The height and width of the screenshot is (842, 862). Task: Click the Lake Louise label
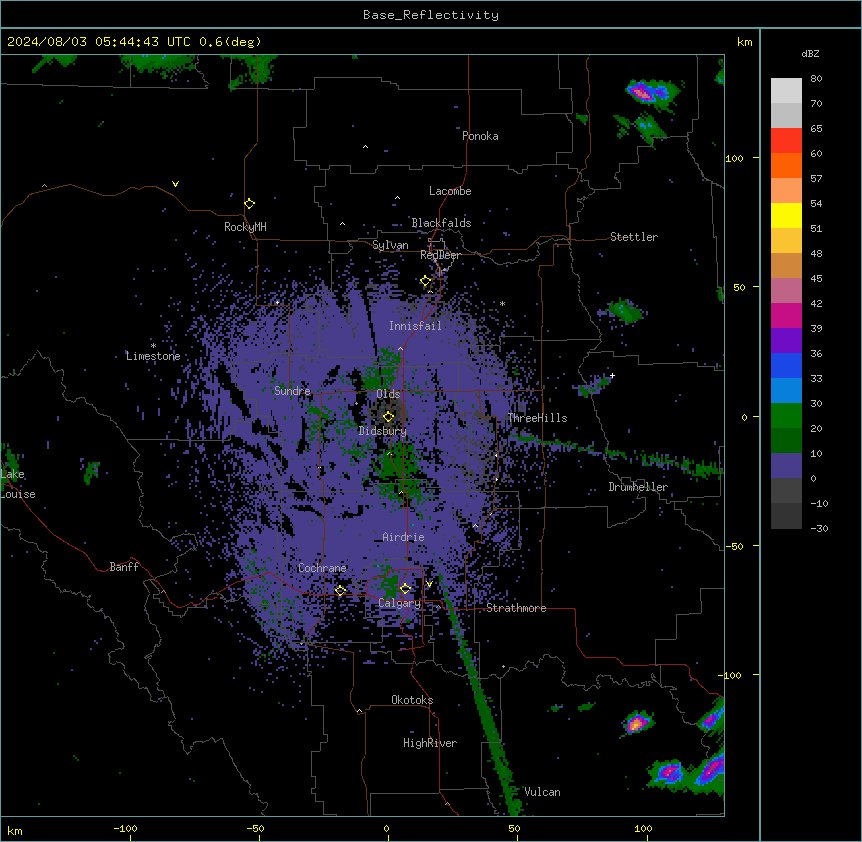(x=18, y=484)
